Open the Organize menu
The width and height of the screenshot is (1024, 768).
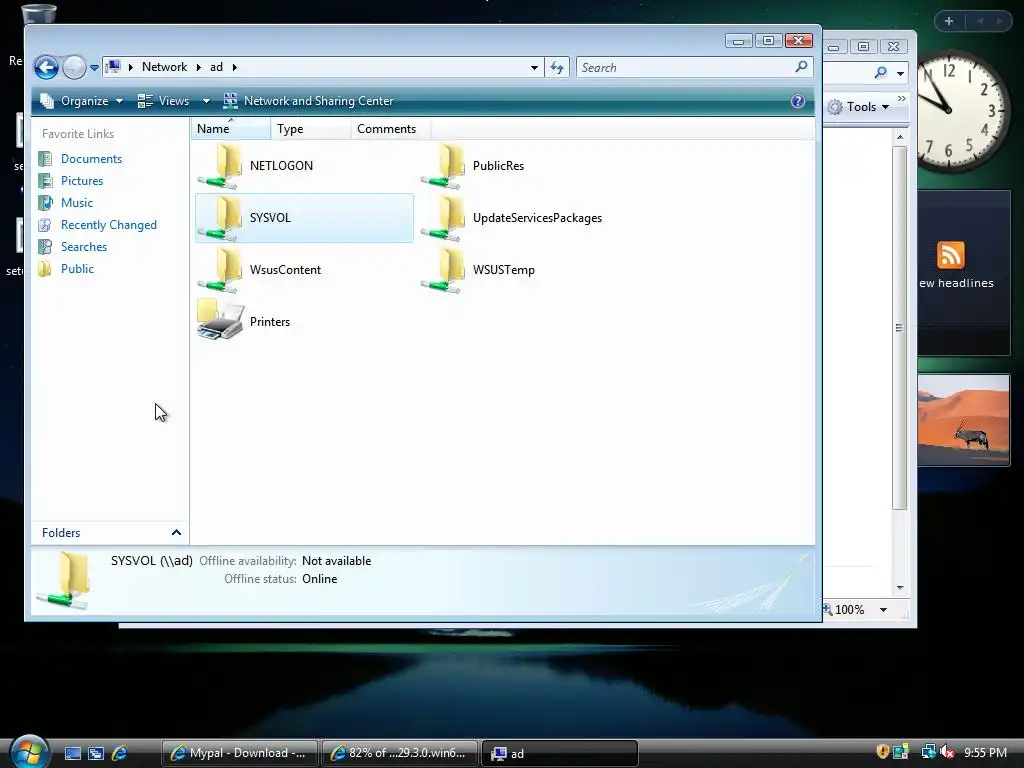(82, 101)
